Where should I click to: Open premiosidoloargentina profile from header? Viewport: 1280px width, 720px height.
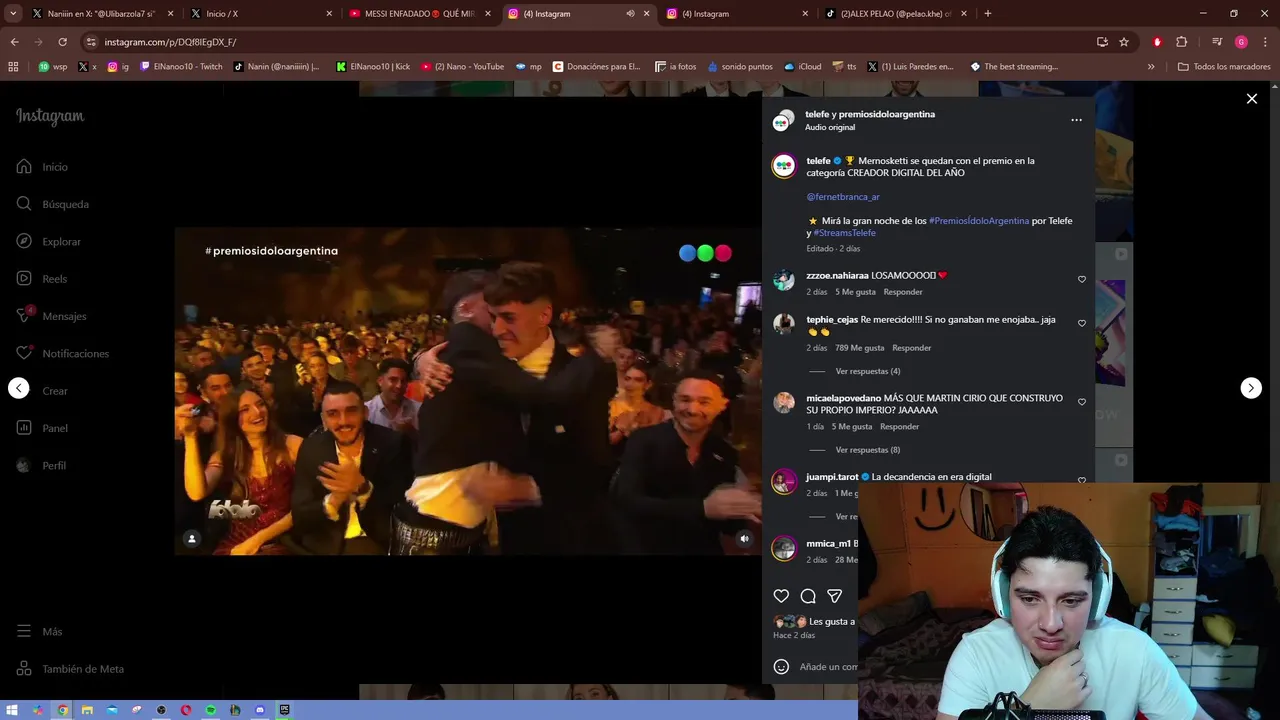tap(886, 114)
